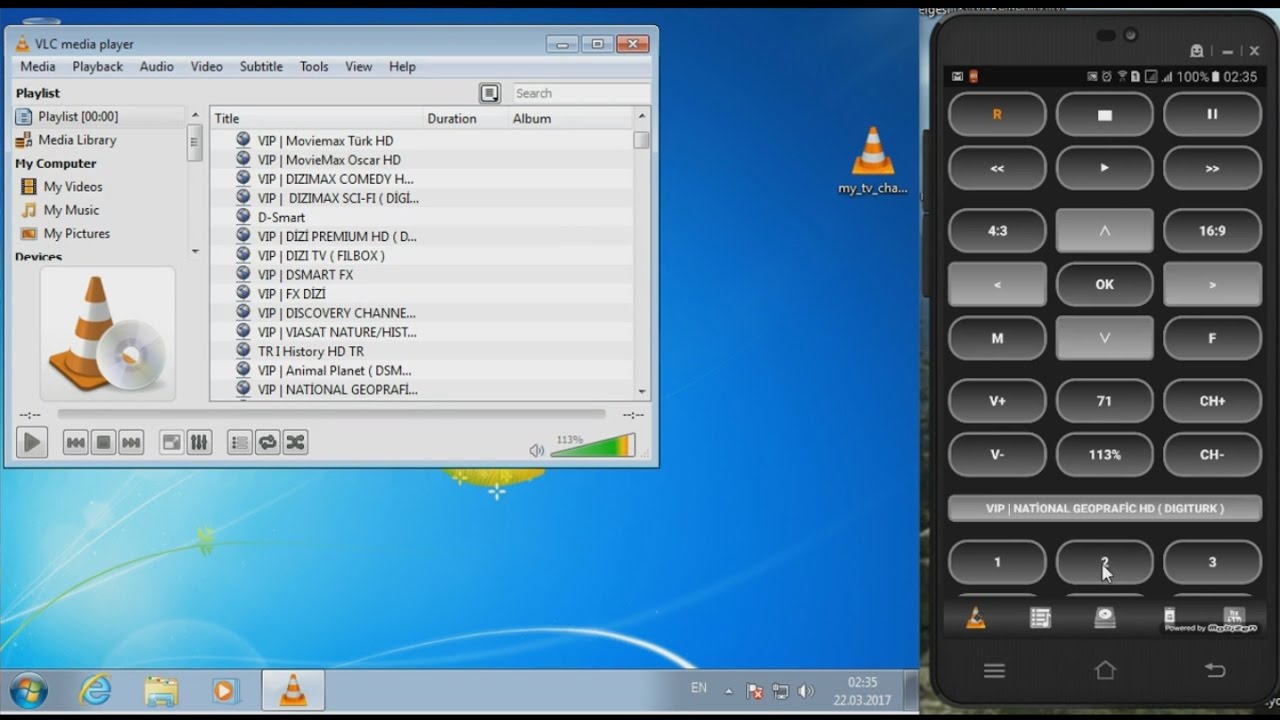Image resolution: width=1280 pixels, height=720 pixels.
Task: Open the Subtitle menu
Action: pyautogui.click(x=261, y=66)
